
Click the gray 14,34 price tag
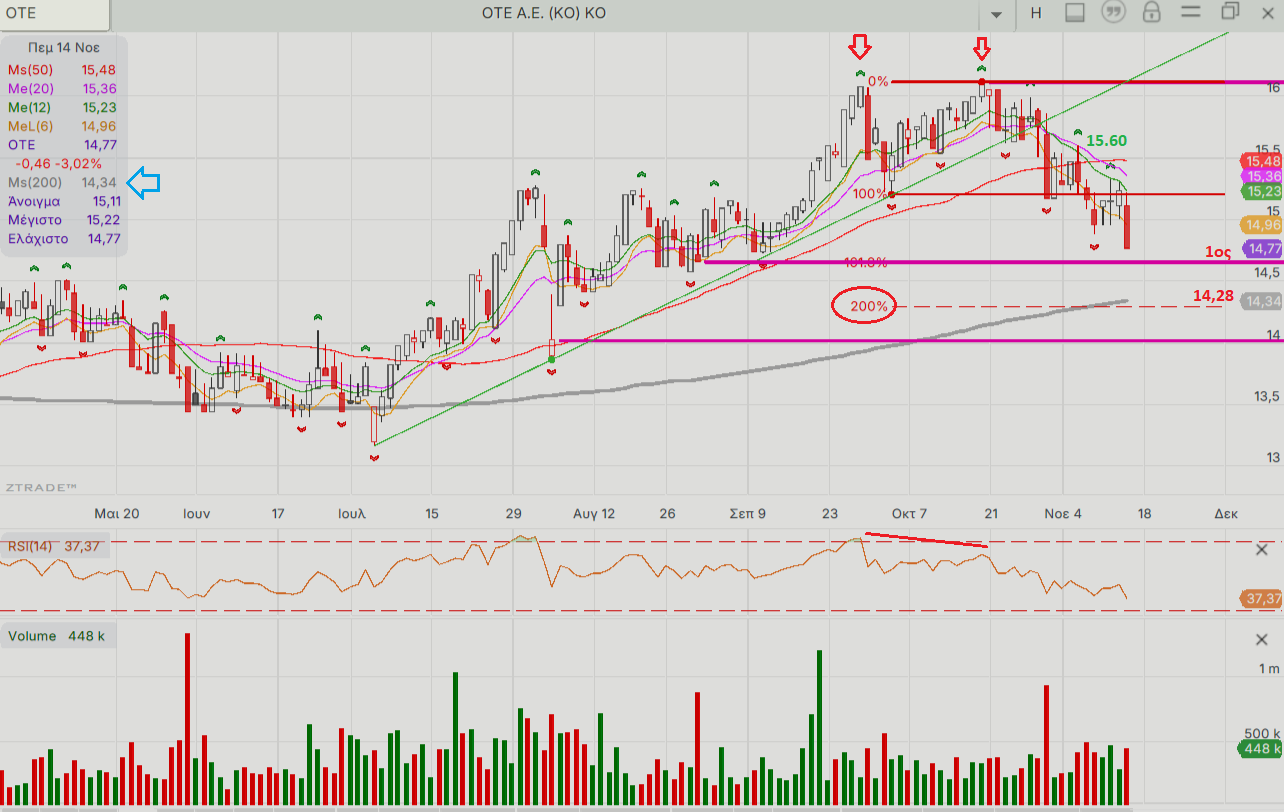1261,301
